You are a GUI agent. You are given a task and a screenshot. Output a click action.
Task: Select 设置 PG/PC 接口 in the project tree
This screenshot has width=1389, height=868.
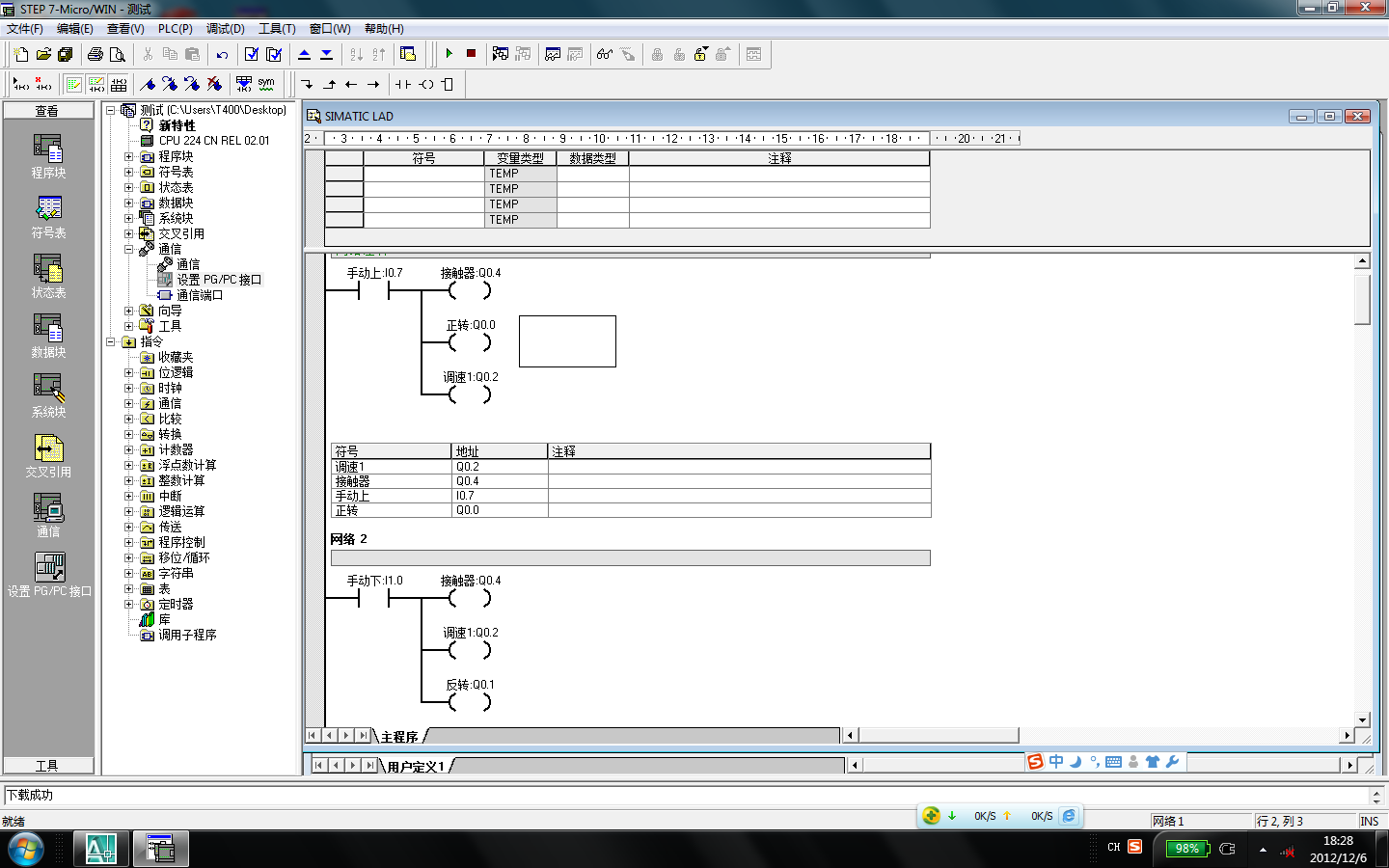(219, 280)
